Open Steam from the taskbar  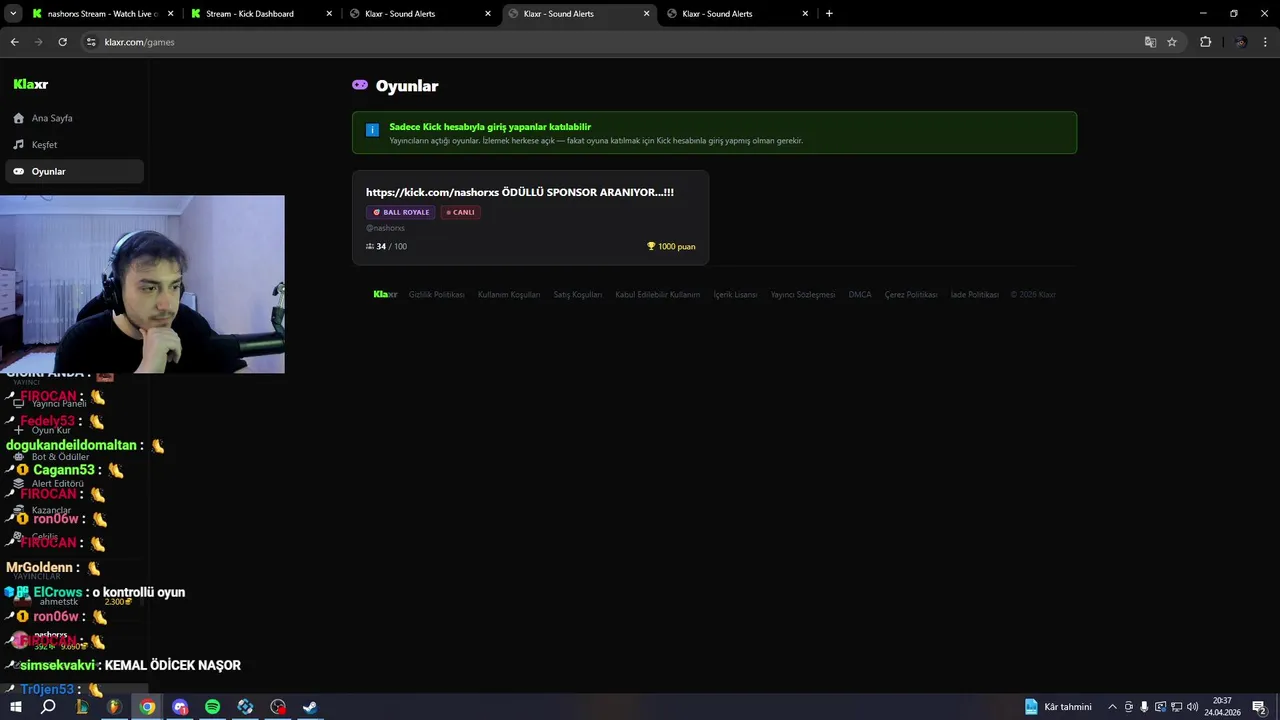click(x=310, y=707)
